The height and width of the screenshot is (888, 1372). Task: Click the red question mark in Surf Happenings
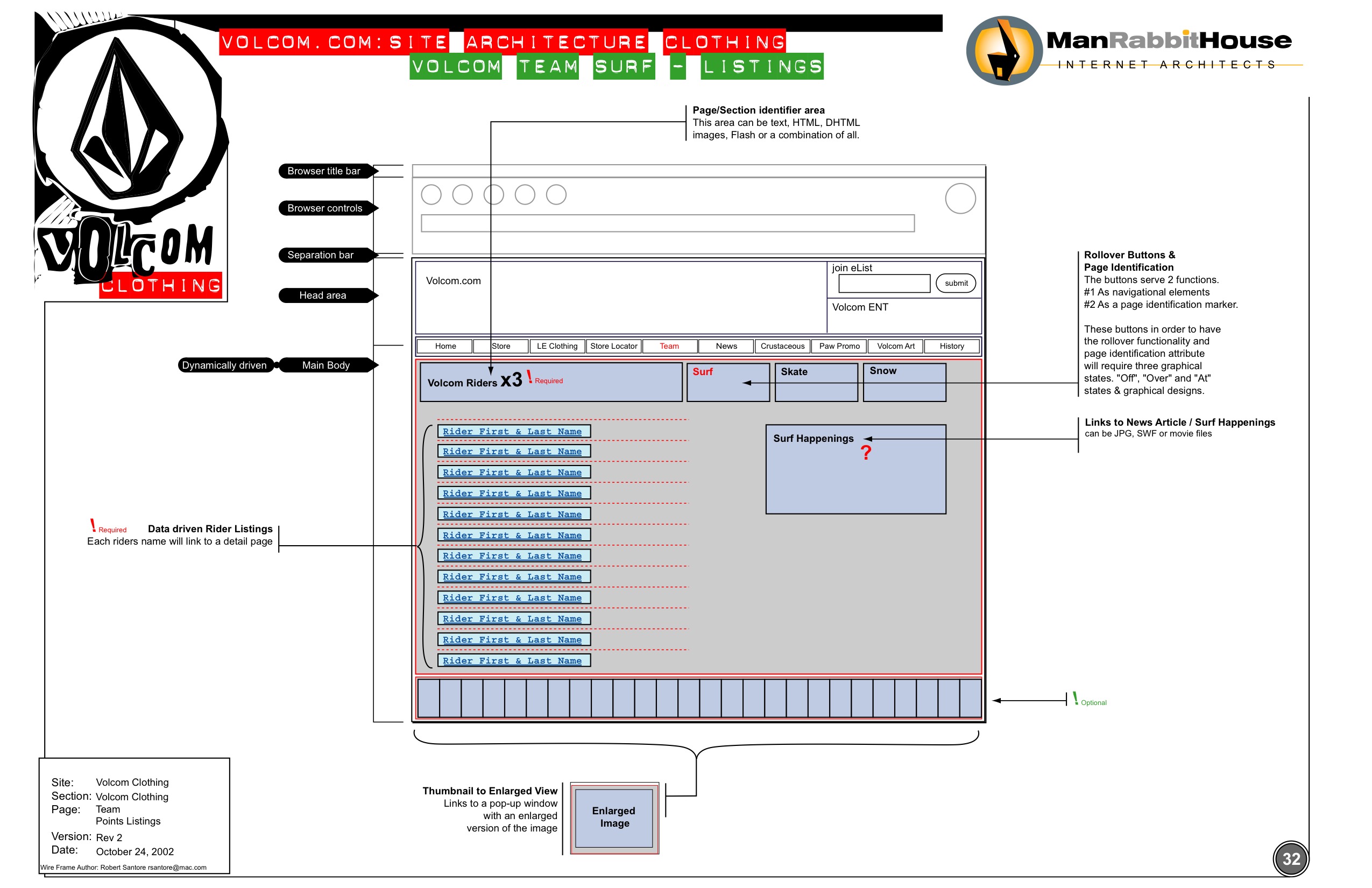pyautogui.click(x=865, y=453)
